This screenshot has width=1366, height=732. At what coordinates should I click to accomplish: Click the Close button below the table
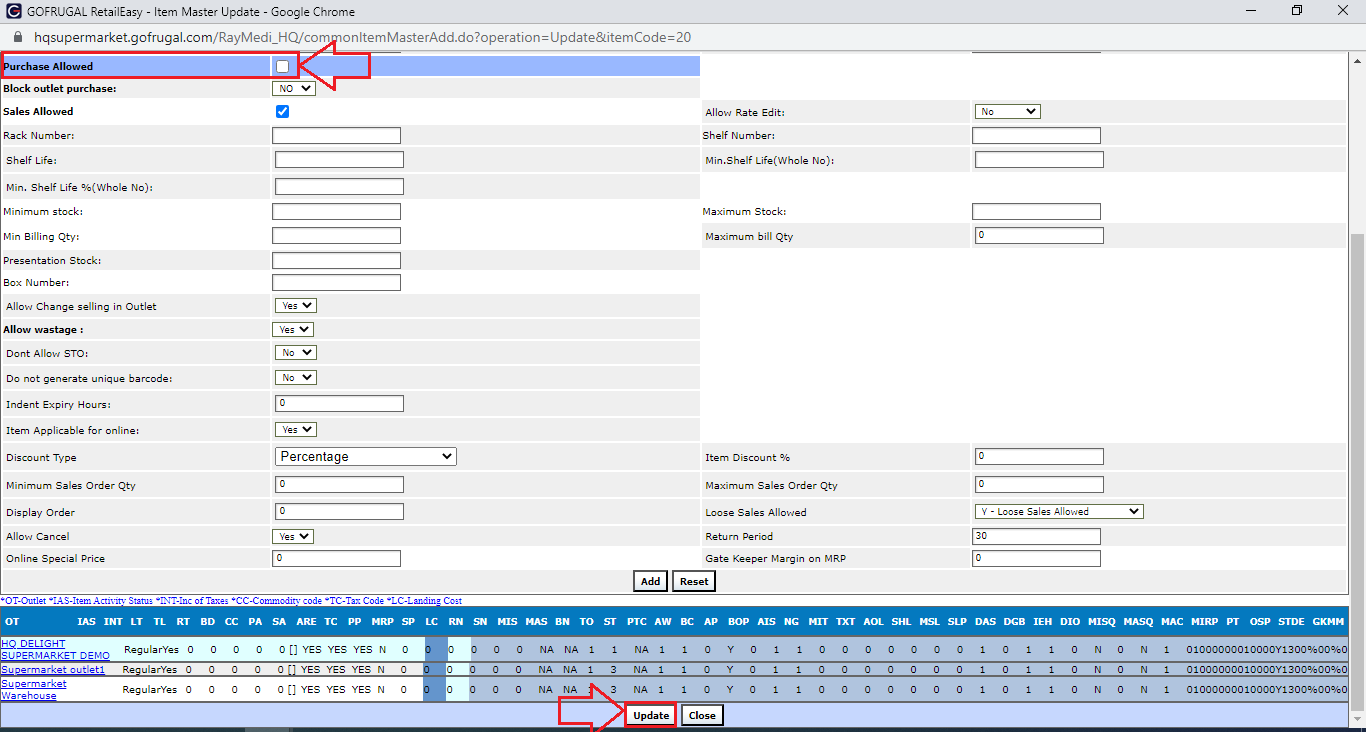click(702, 715)
